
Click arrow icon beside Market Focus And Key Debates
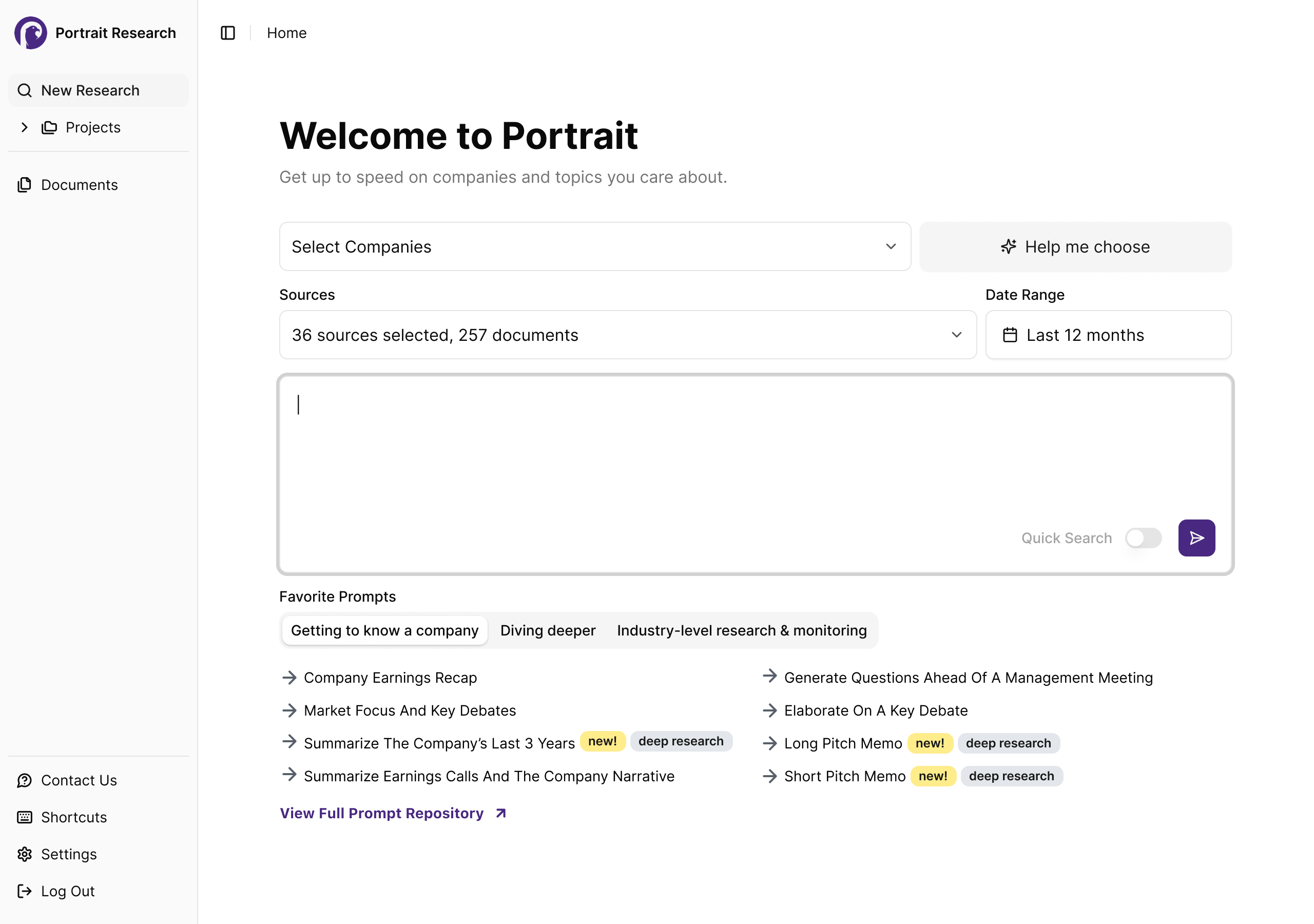tap(289, 710)
